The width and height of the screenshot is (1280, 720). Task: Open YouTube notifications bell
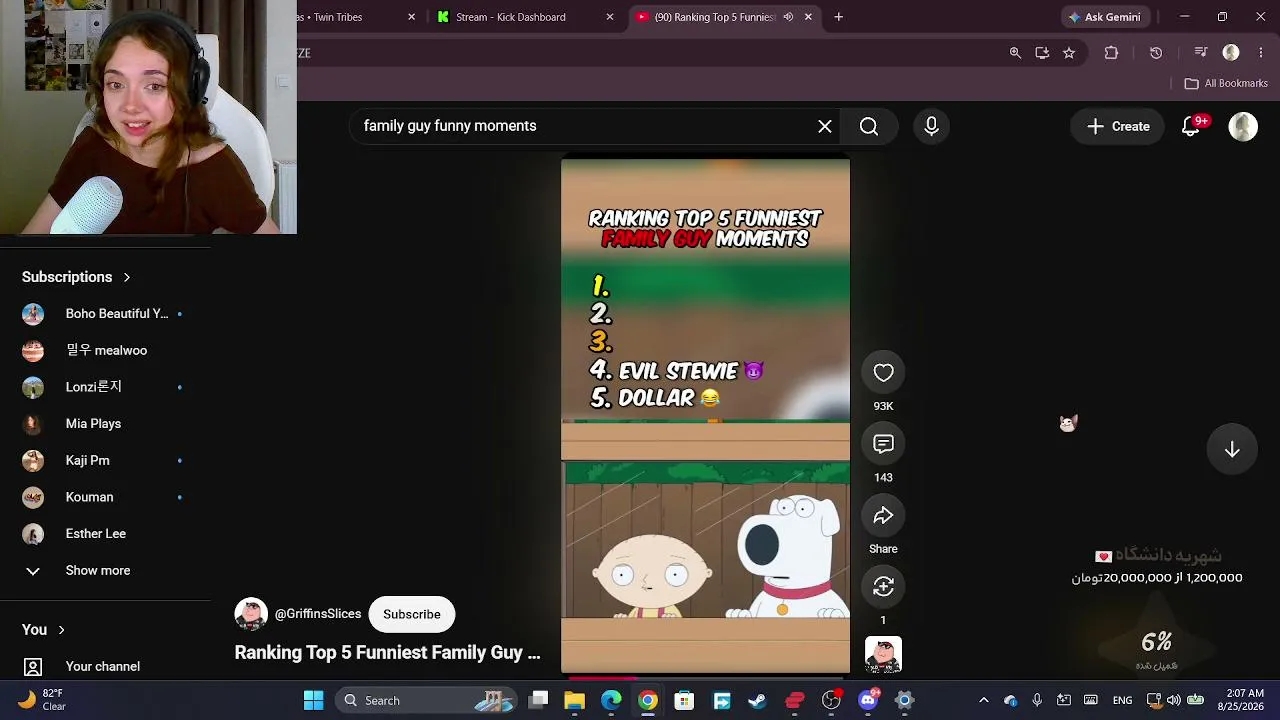pos(1191,126)
